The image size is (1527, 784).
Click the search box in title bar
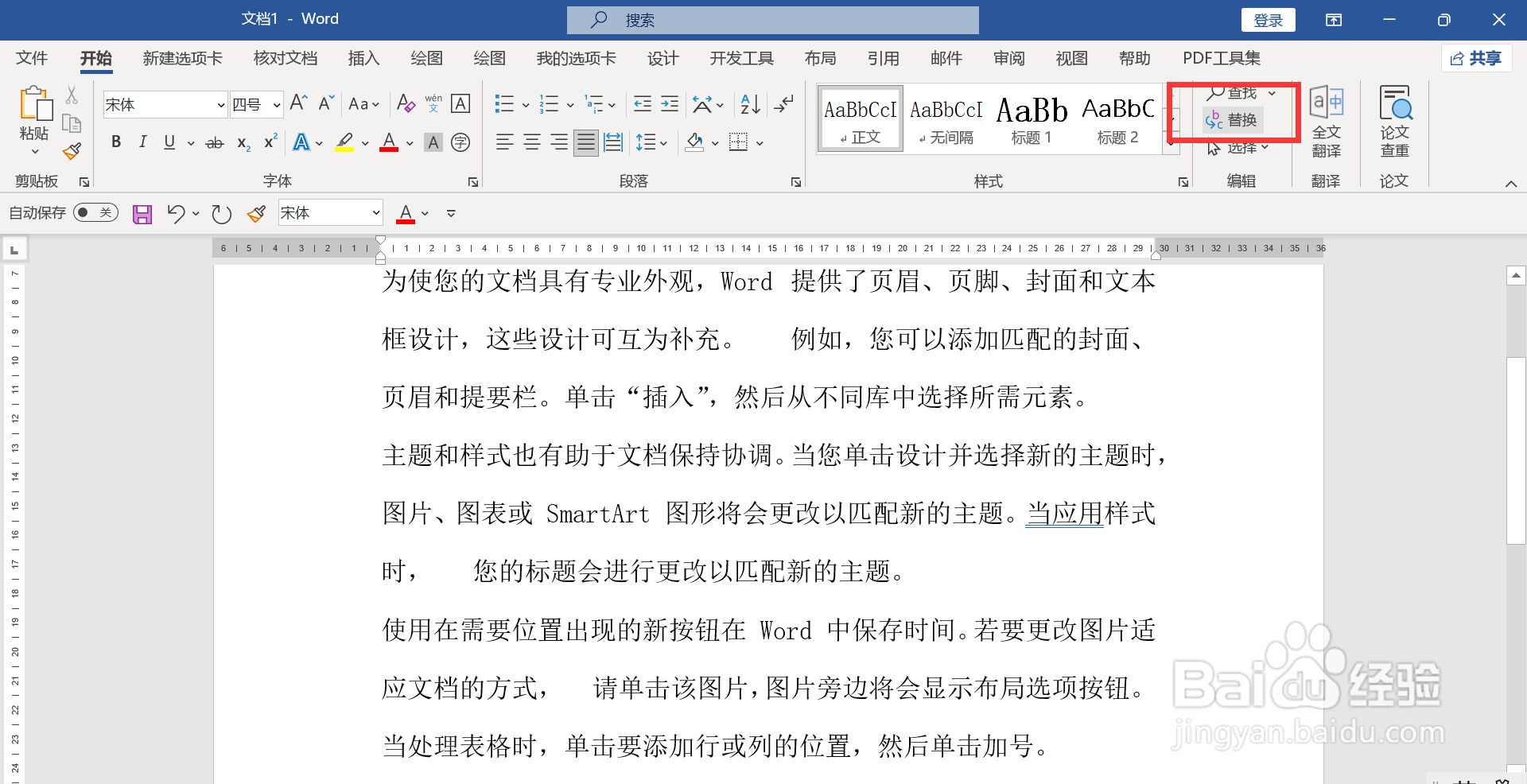point(773,20)
